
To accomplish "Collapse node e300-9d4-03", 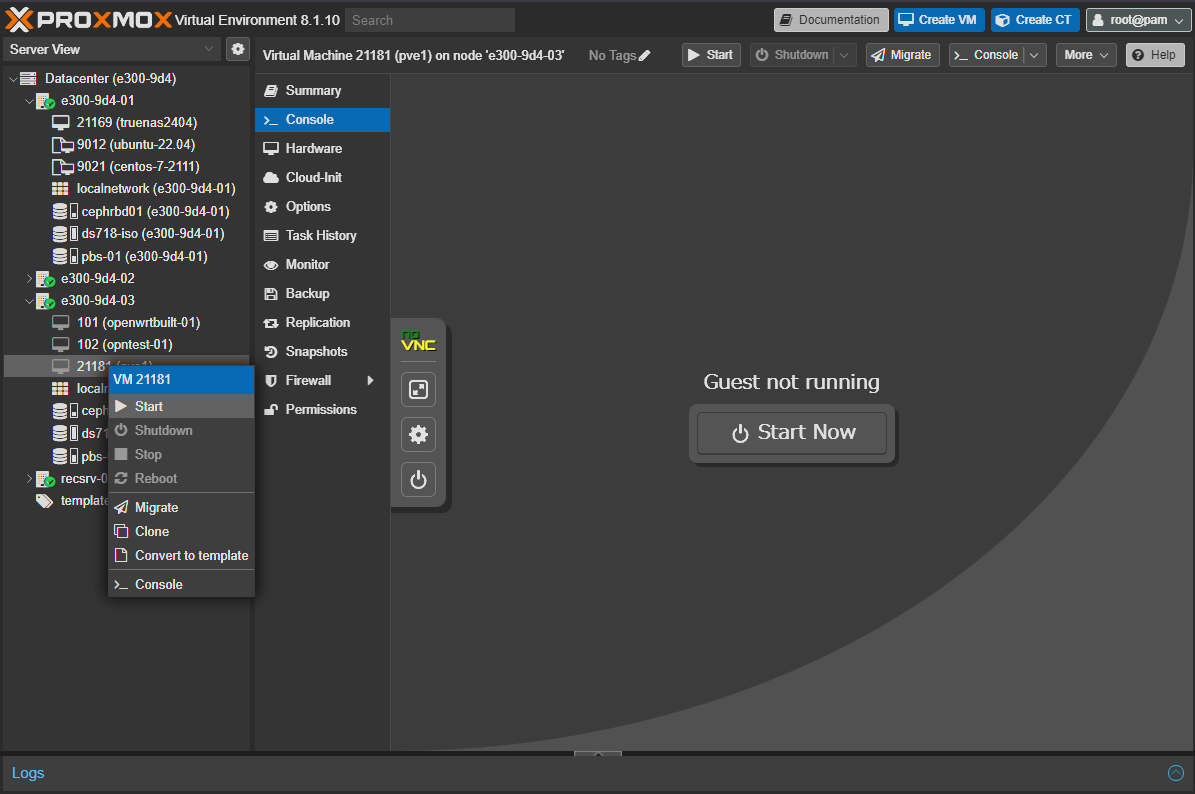I will [29, 301].
